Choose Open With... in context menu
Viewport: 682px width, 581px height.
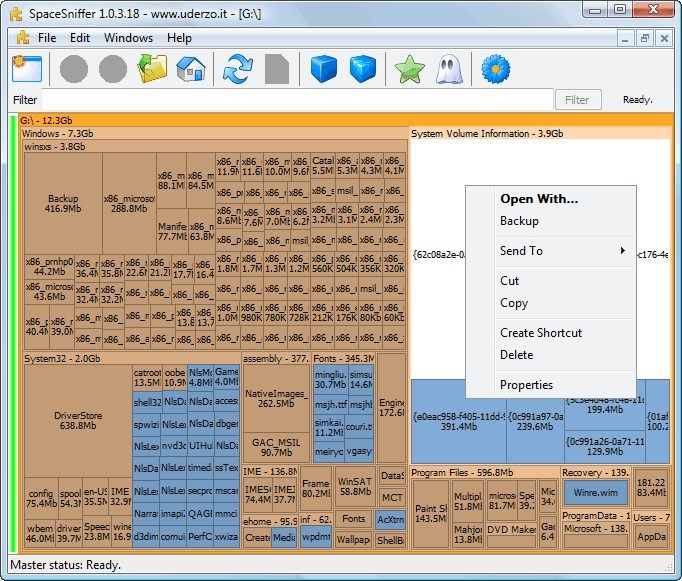[539, 199]
